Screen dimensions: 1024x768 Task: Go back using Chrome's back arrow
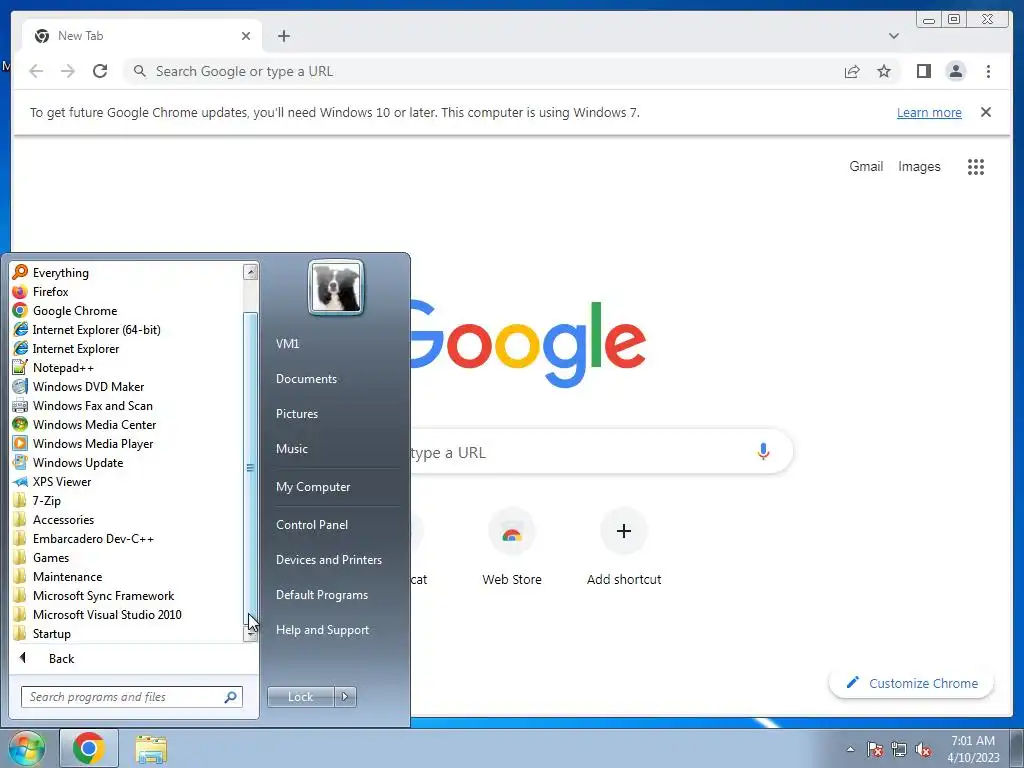pyautogui.click(x=36, y=71)
